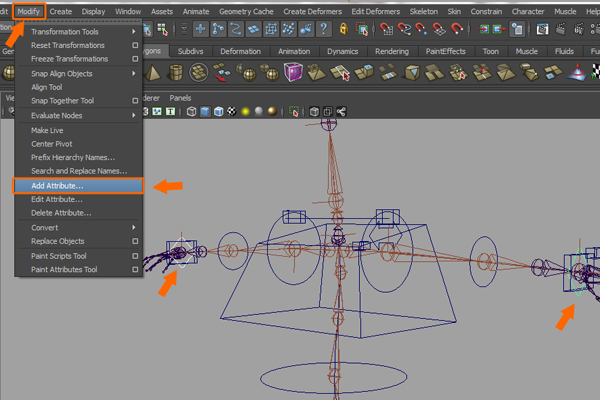
Task: Select rendering selection mask icon
Action: (306, 29)
